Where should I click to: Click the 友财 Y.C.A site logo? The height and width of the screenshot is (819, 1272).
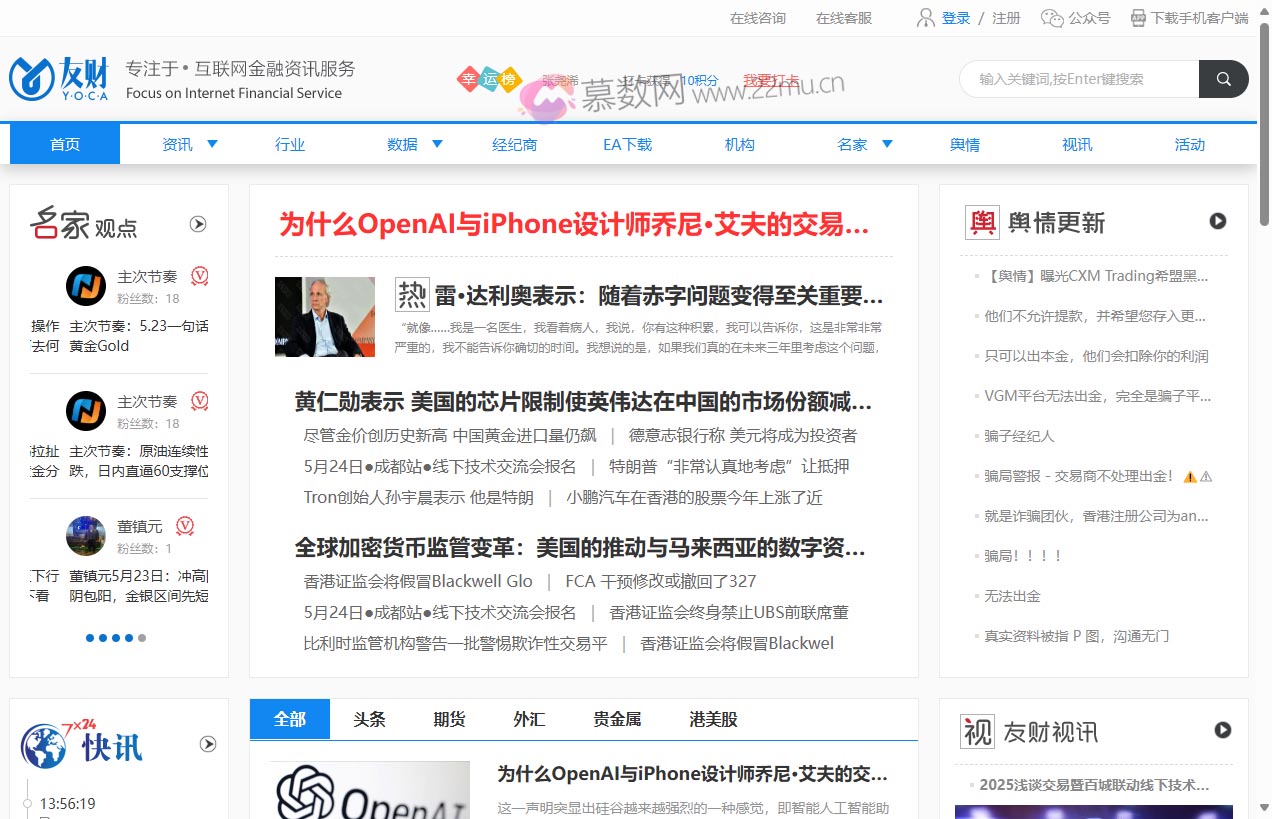coord(60,78)
